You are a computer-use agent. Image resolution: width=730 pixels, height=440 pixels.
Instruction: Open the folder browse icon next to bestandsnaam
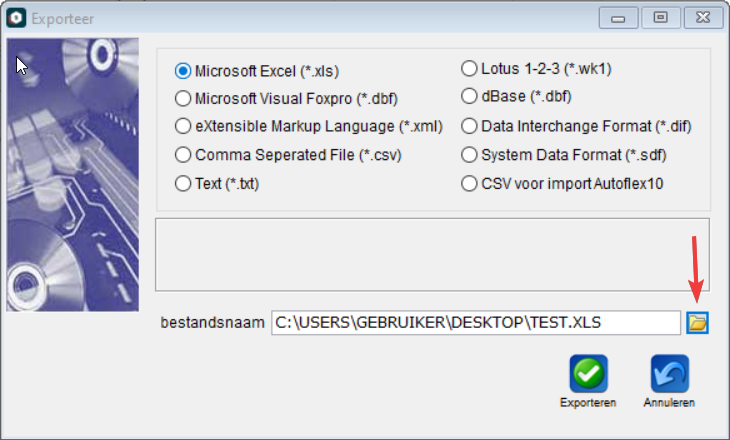pos(697,323)
